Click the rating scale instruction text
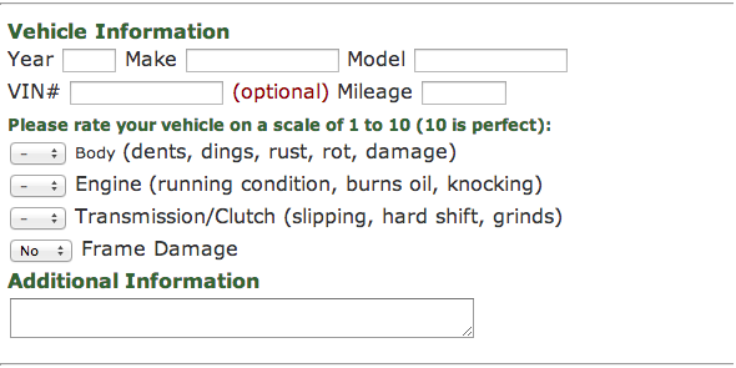 [x=280, y=126]
